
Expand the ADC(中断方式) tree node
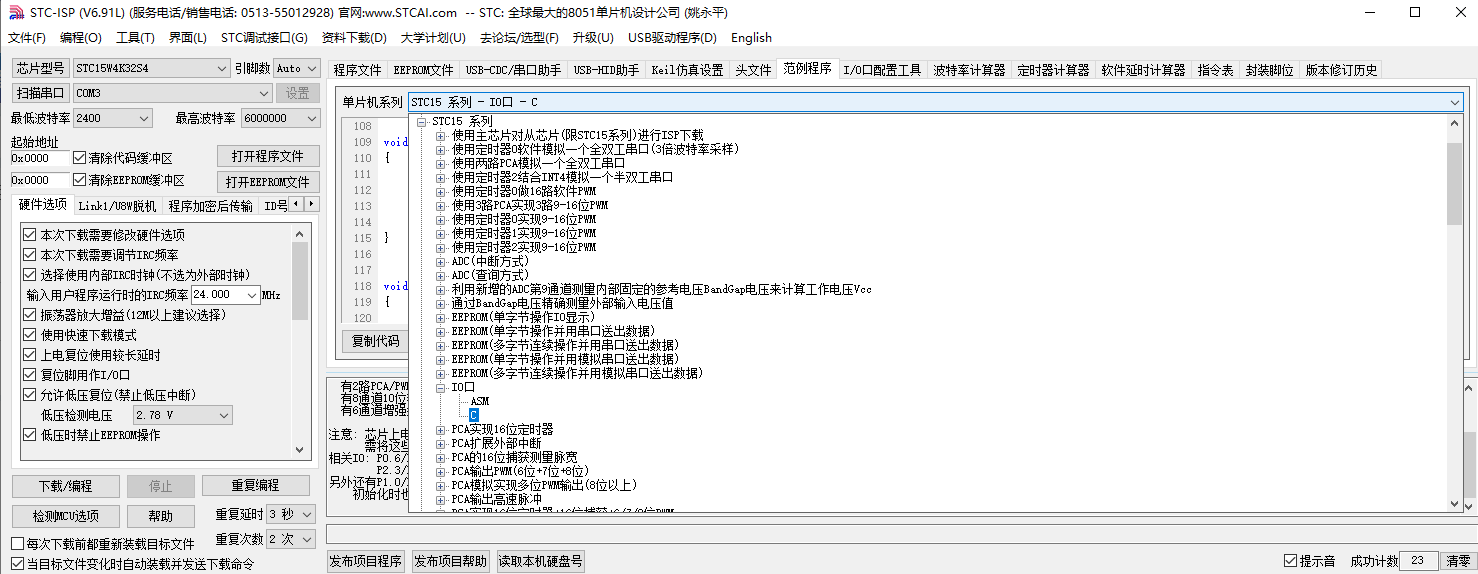[x=440, y=261]
